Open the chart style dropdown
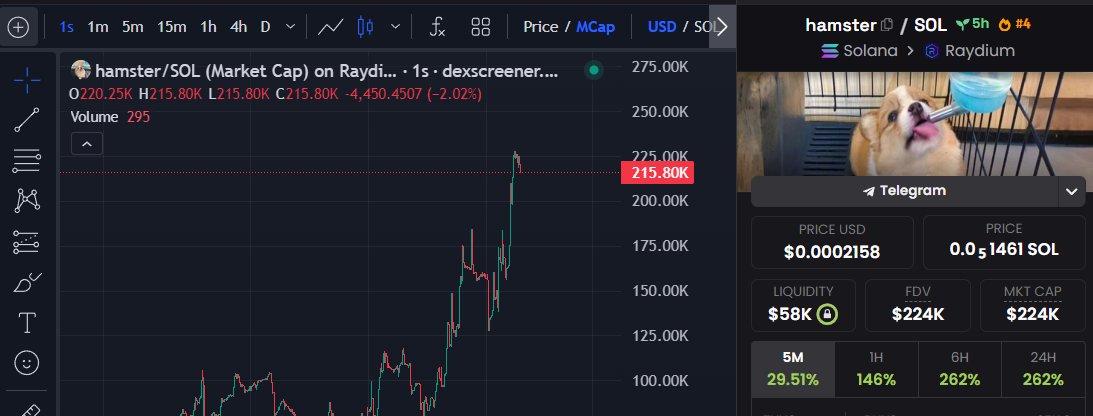 [x=396, y=27]
